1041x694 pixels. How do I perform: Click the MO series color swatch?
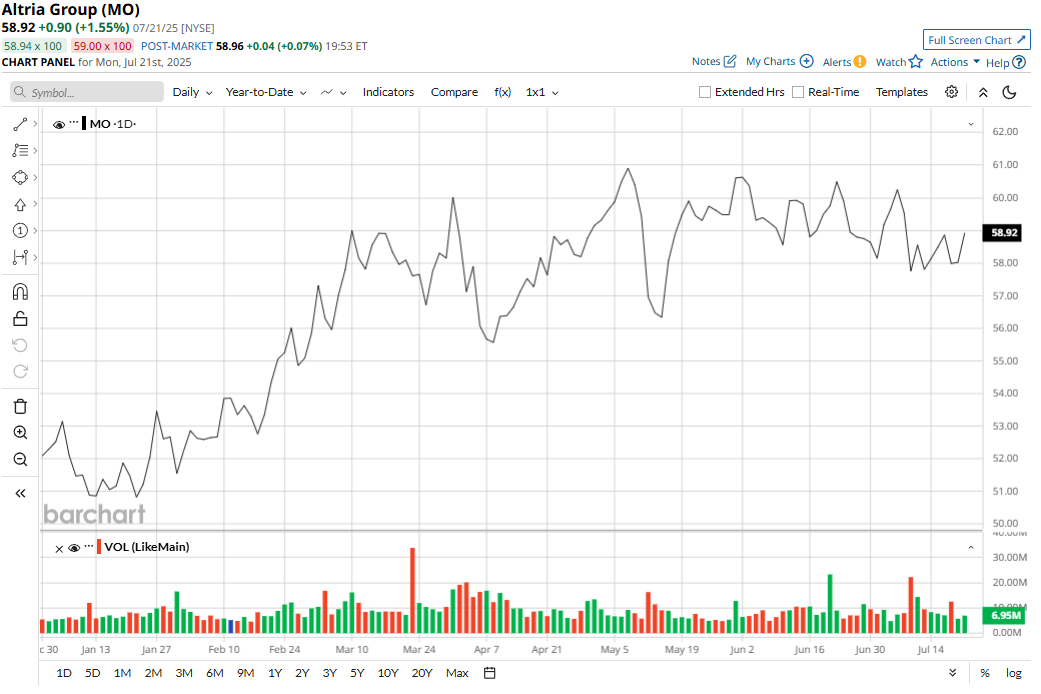click(x=84, y=124)
